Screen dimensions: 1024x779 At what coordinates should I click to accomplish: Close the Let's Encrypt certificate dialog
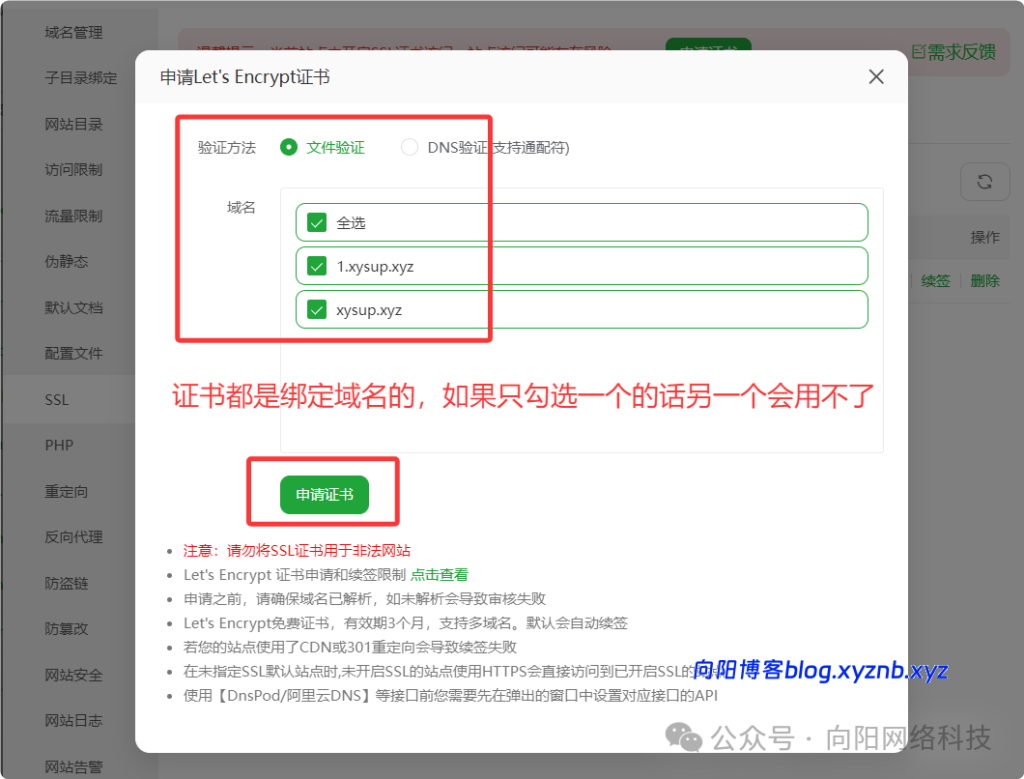[x=876, y=77]
